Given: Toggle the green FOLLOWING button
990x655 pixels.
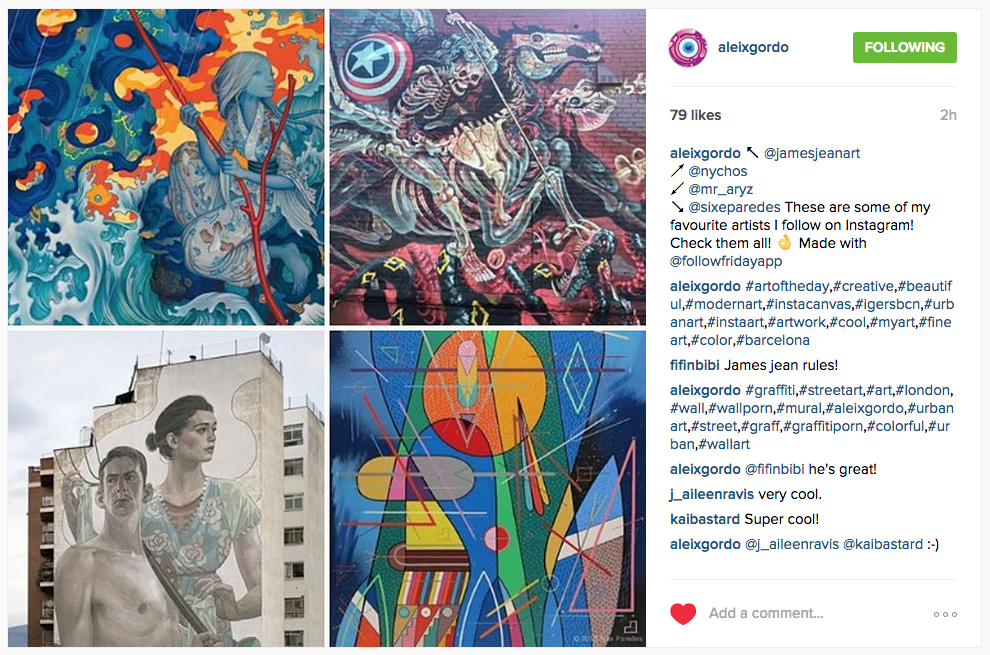Looking at the screenshot, I should coord(904,47).
